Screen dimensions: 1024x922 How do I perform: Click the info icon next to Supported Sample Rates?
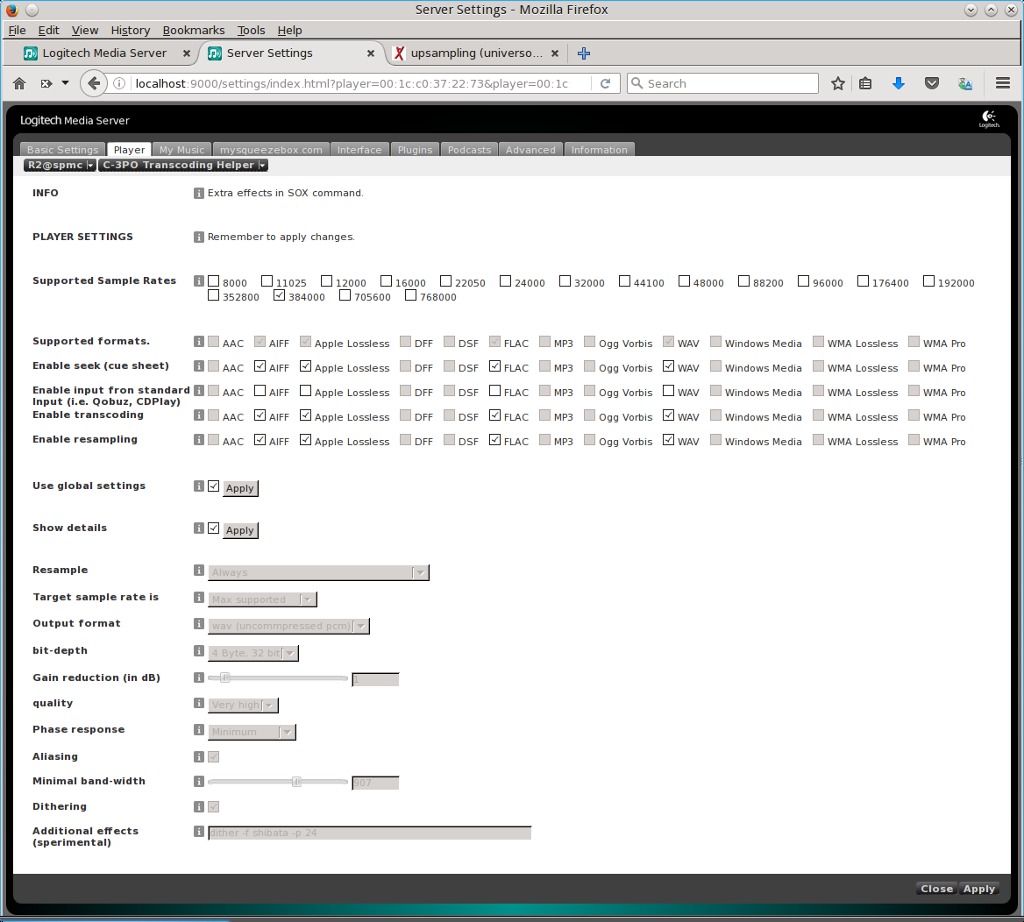pyautogui.click(x=199, y=281)
